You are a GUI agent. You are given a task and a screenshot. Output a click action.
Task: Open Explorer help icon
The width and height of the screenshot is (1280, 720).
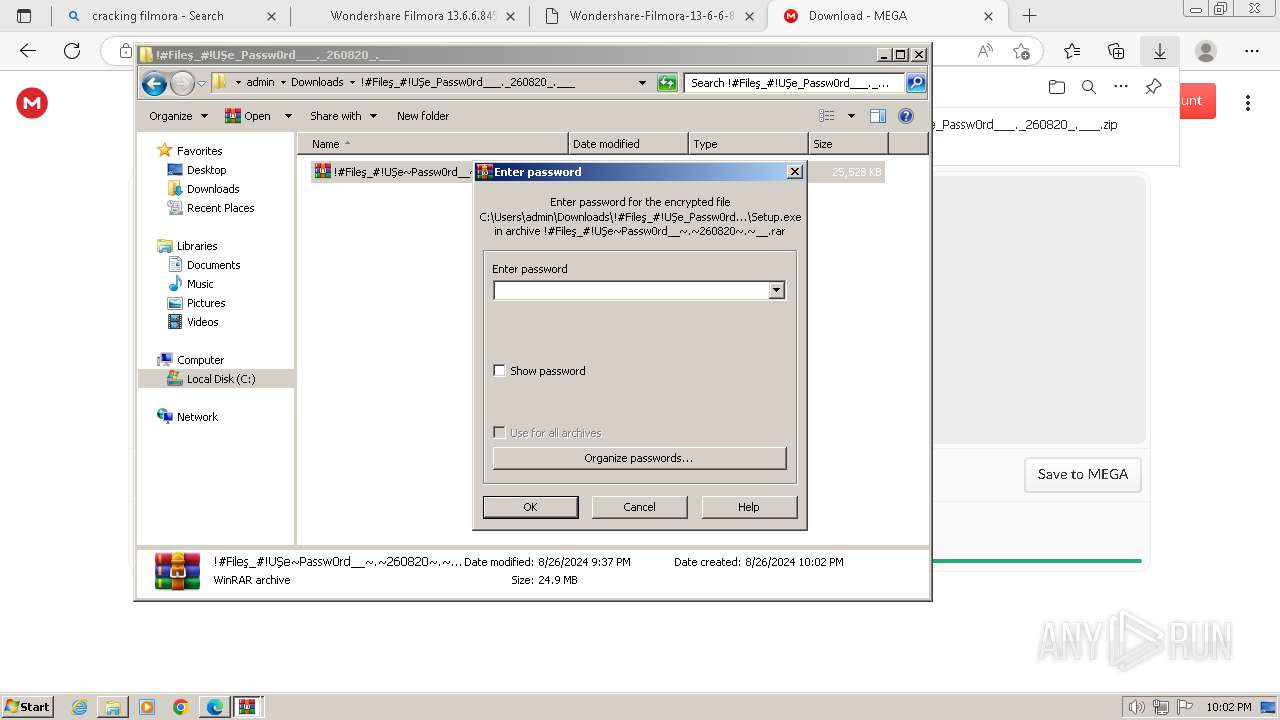coord(906,116)
